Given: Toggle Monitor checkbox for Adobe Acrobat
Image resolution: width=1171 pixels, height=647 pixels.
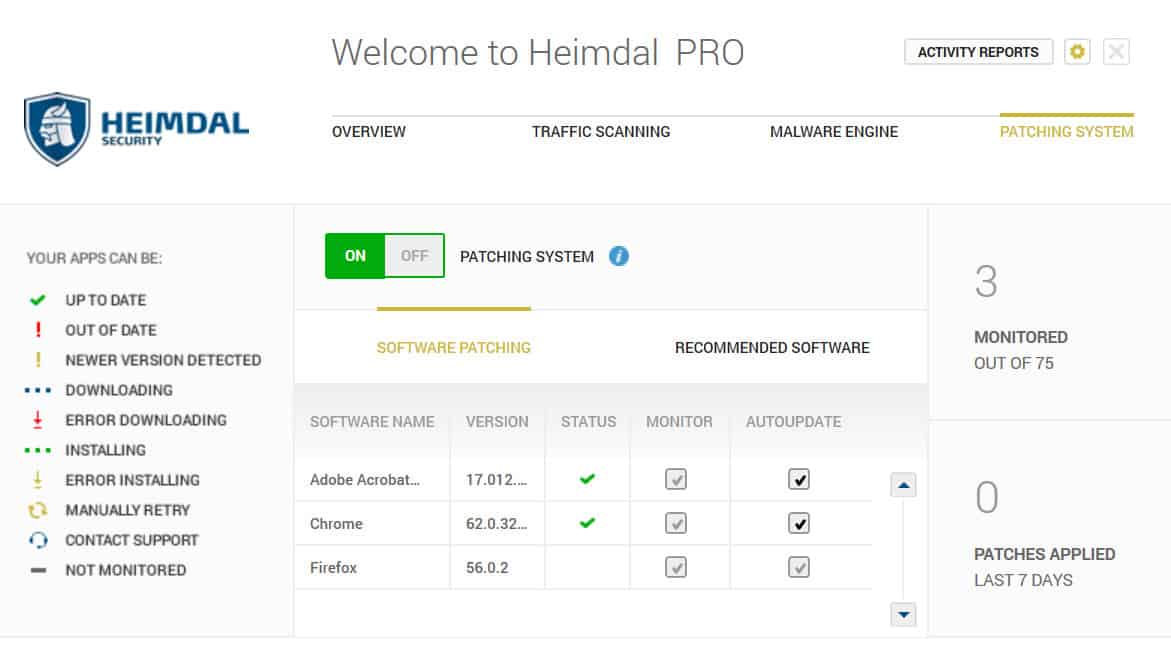Looking at the screenshot, I should click(676, 479).
